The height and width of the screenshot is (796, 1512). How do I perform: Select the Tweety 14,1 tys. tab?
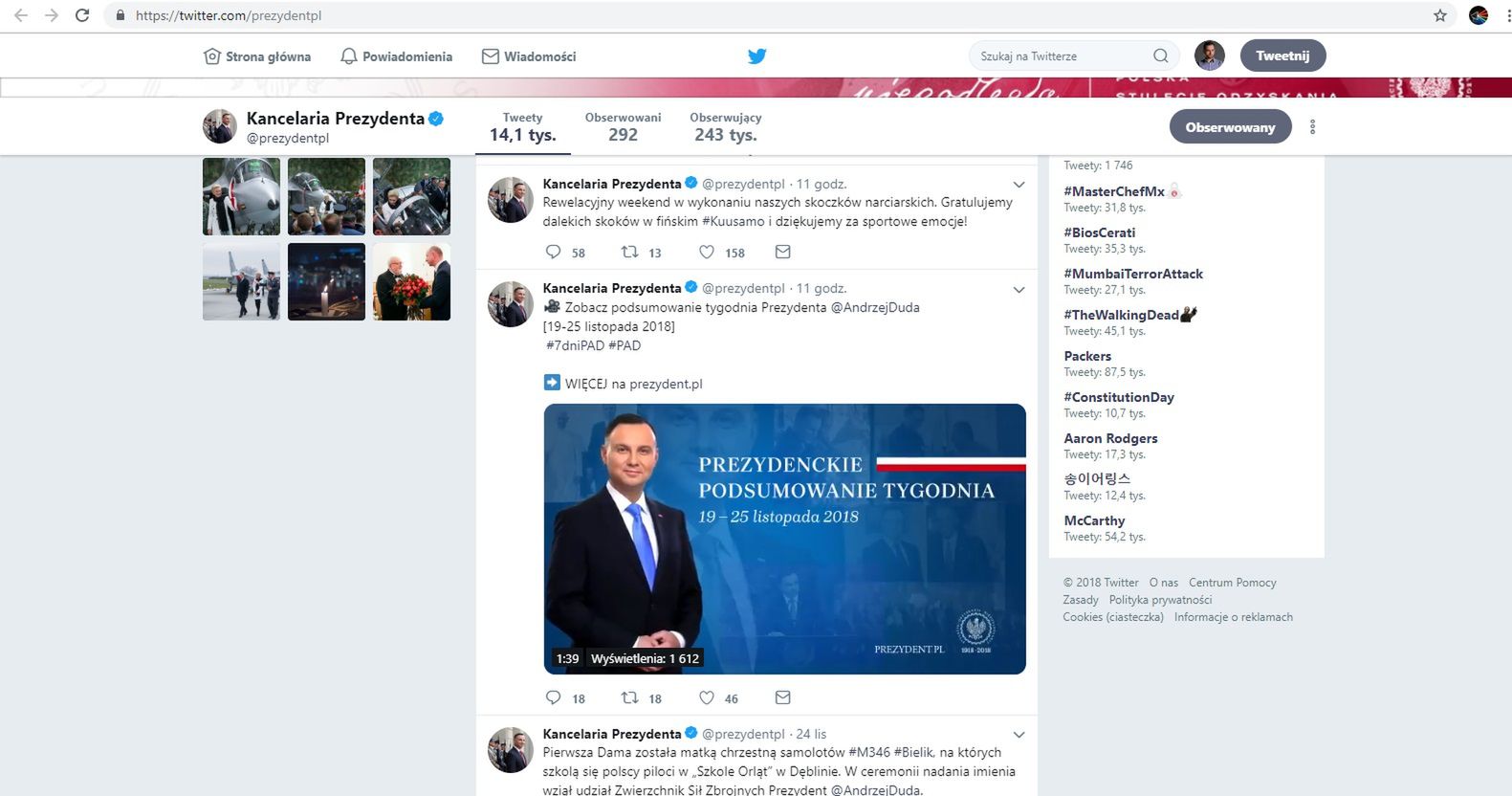(x=522, y=126)
